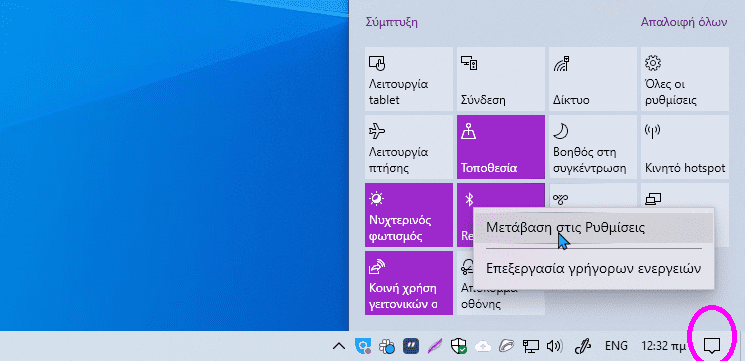Open the Project display tile
Viewport: 745px width, 361px height.
click(x=685, y=195)
